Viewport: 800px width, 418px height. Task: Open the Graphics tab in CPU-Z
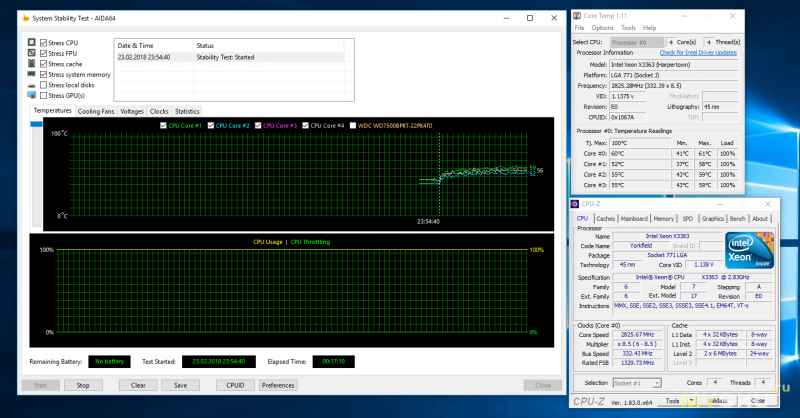713,218
